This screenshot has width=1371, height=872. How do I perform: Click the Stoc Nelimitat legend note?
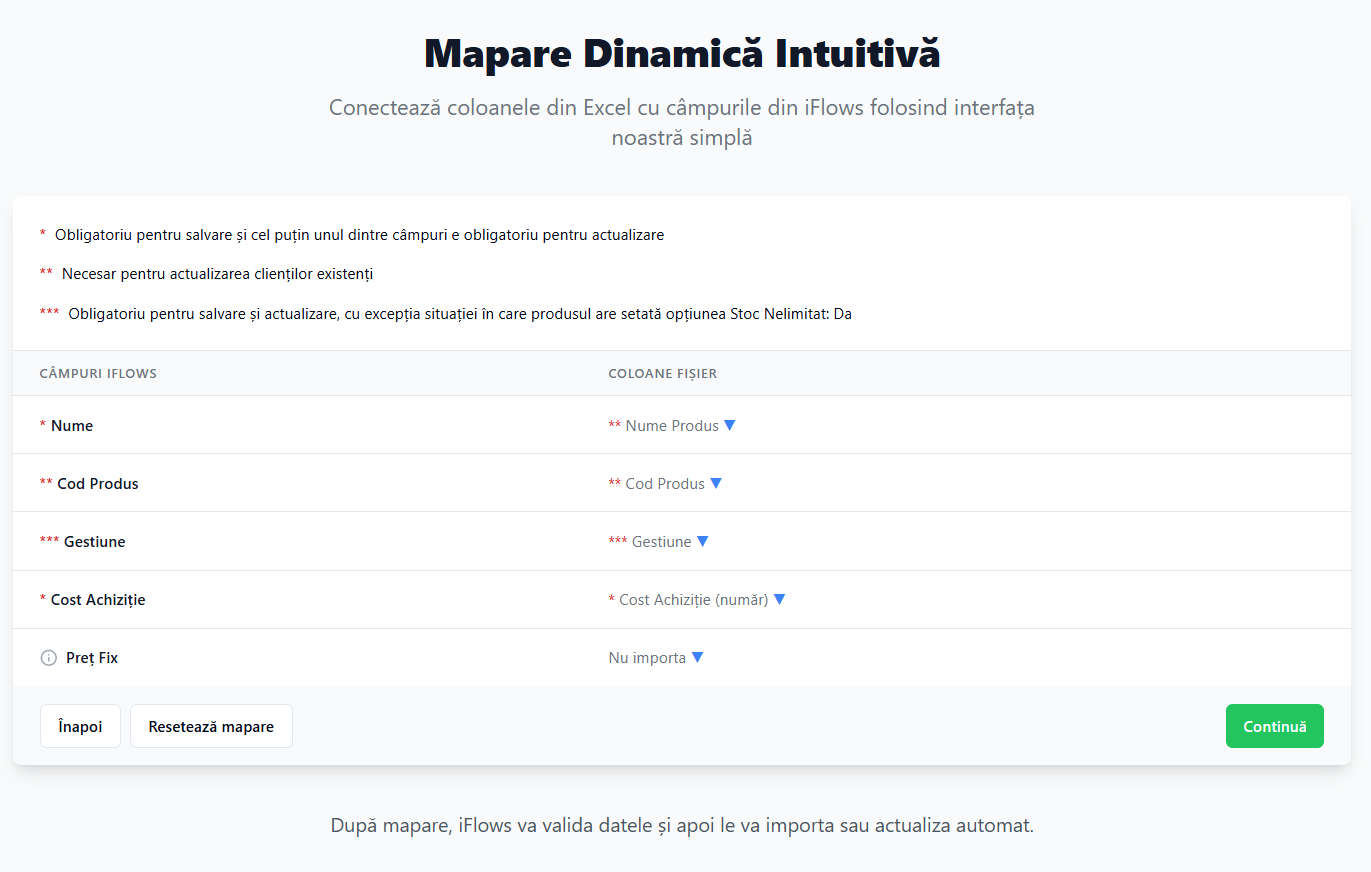(459, 314)
